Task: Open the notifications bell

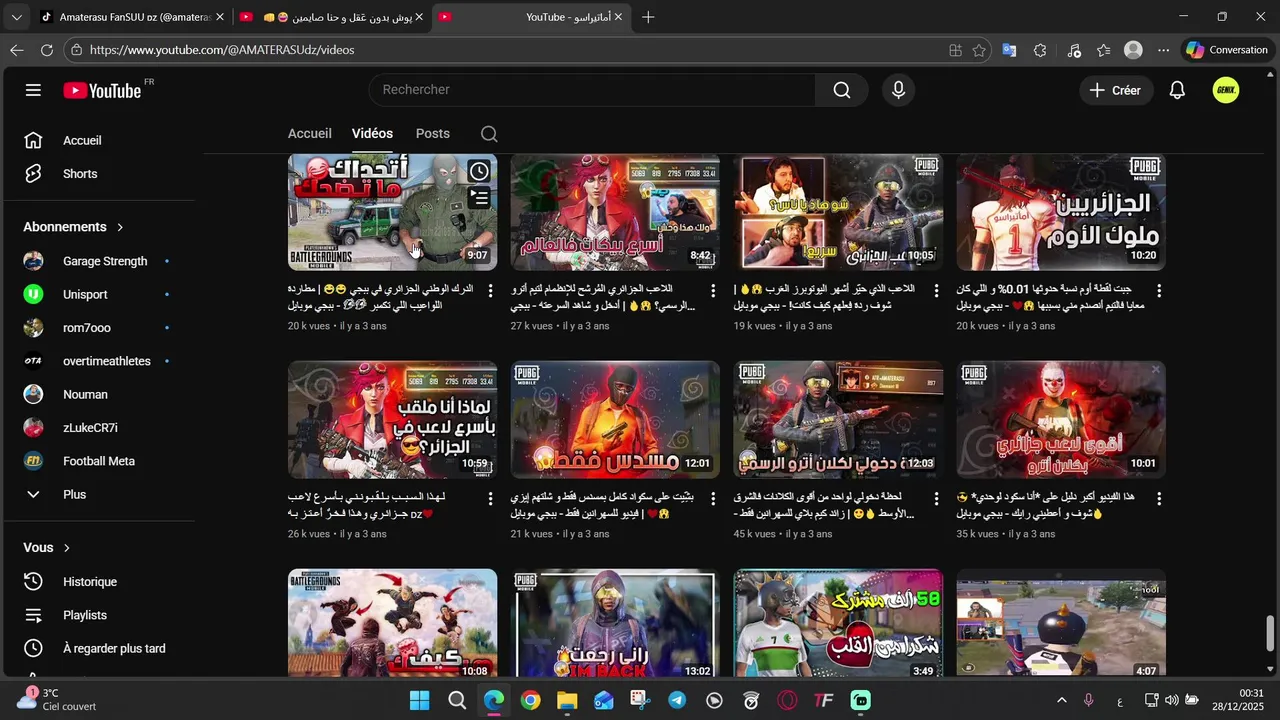Action: coord(1177,90)
